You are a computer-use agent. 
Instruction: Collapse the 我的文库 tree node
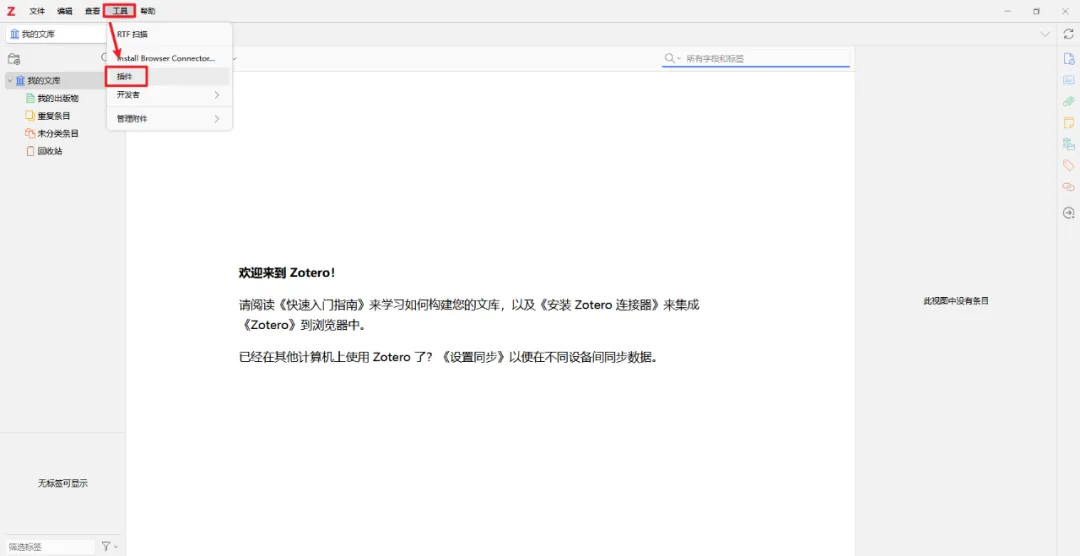[10, 81]
